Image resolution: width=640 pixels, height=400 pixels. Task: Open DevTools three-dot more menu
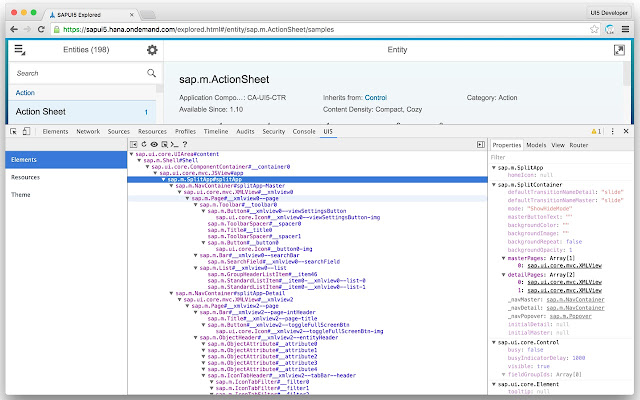[x=612, y=131]
